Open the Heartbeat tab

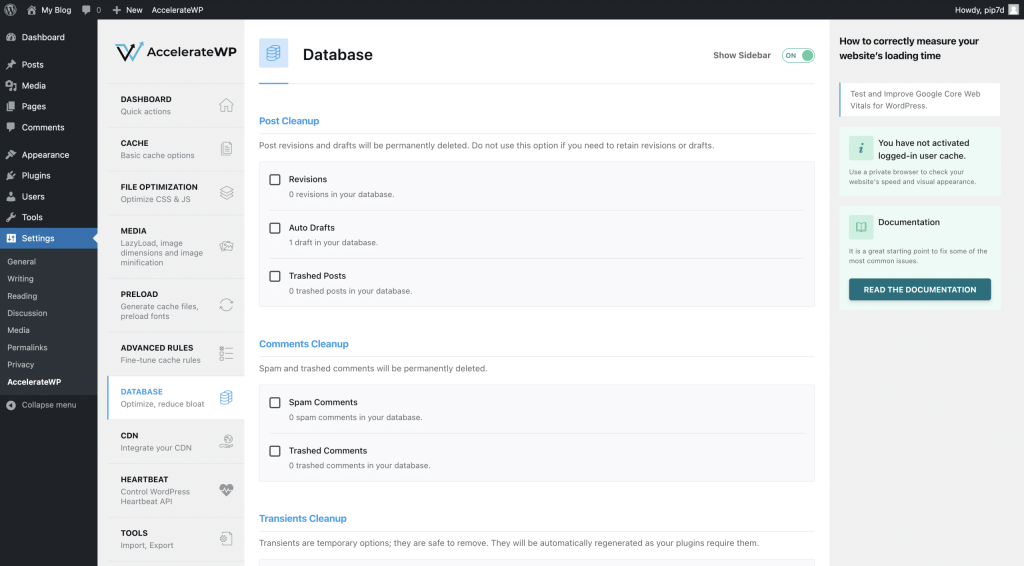click(x=176, y=490)
